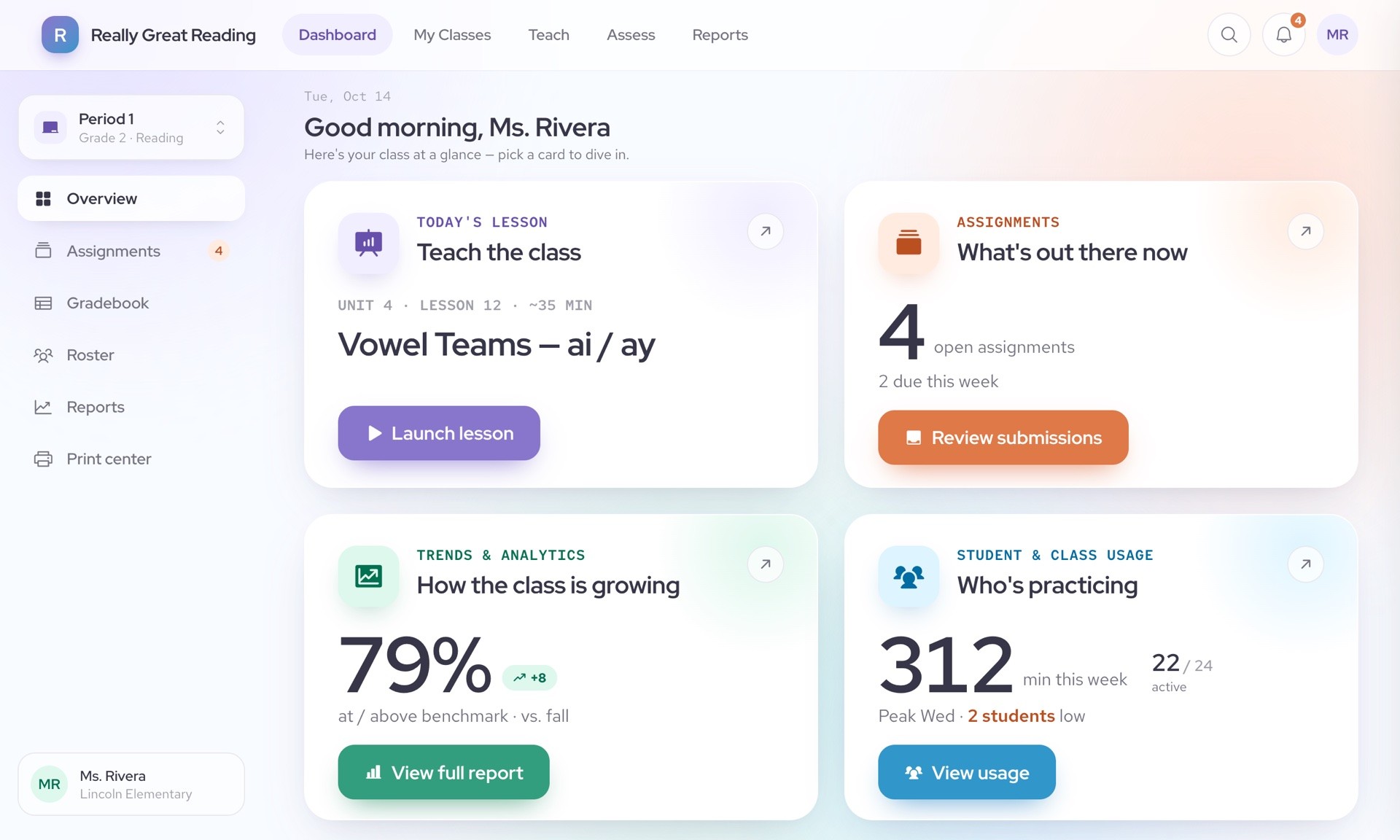Click Review submissions
Screen dimensions: 1400x840
[x=1003, y=437]
